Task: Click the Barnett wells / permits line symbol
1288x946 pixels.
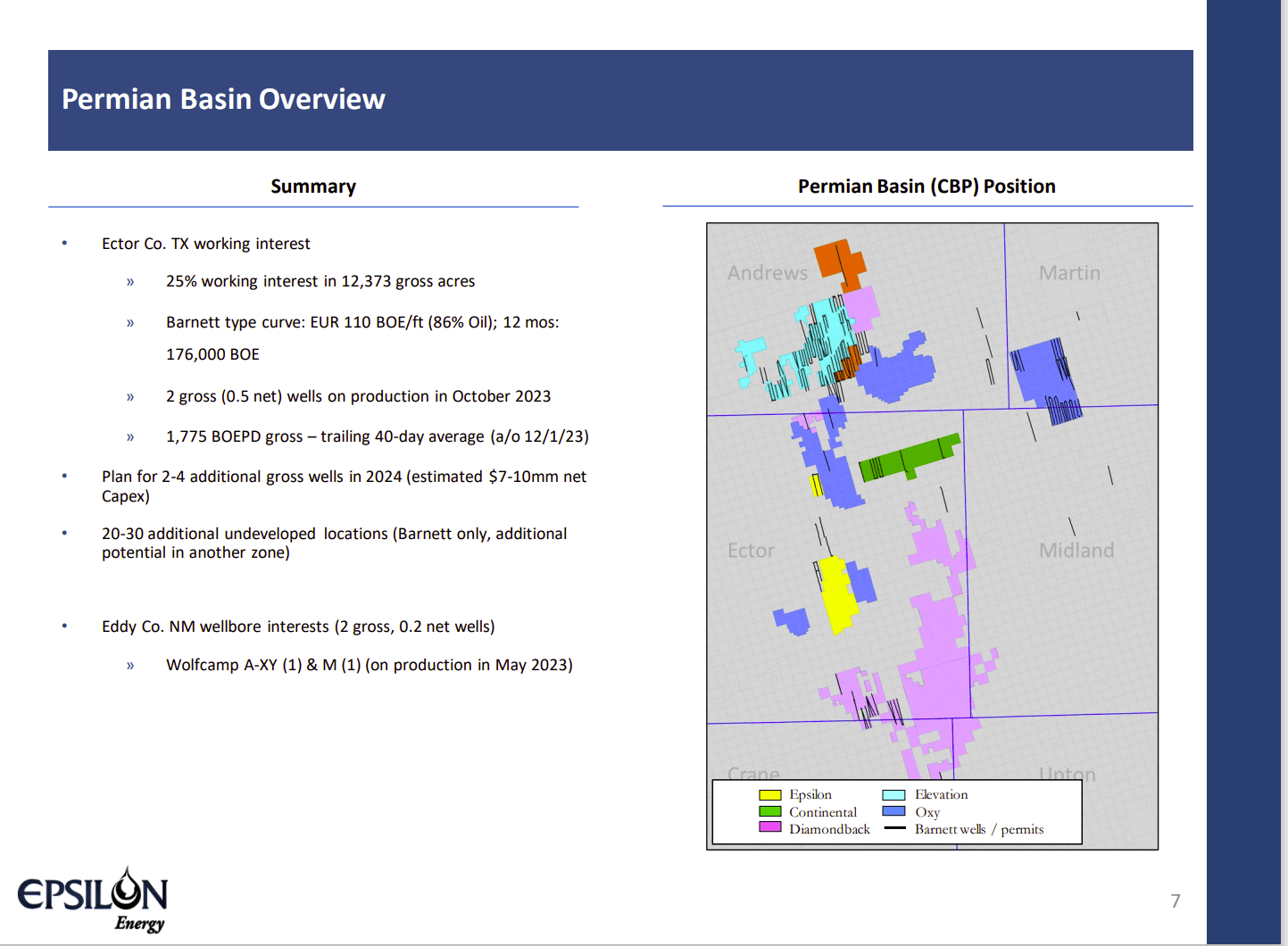Action: (x=896, y=829)
